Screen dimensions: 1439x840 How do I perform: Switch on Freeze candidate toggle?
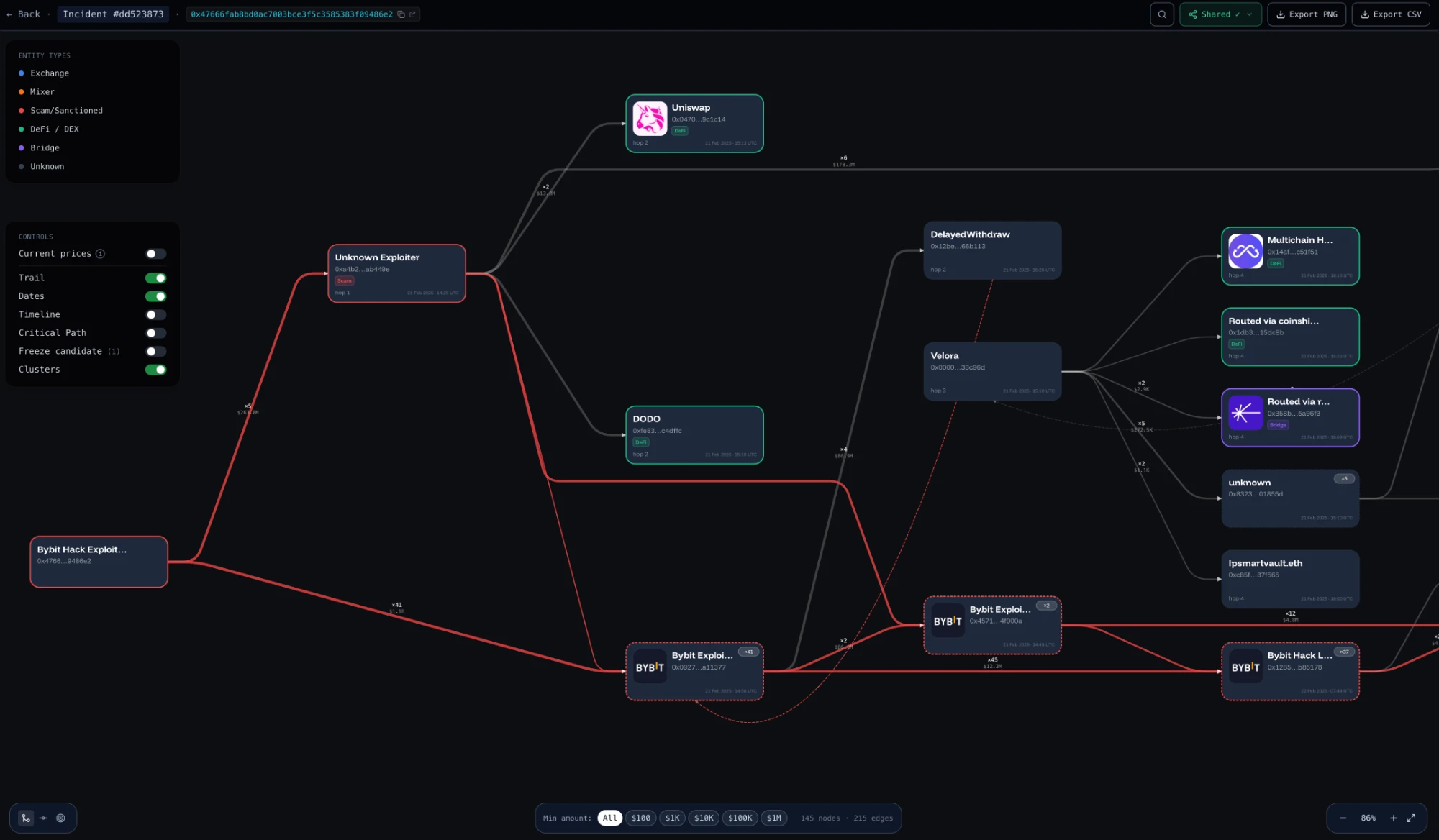pyautogui.click(x=155, y=352)
